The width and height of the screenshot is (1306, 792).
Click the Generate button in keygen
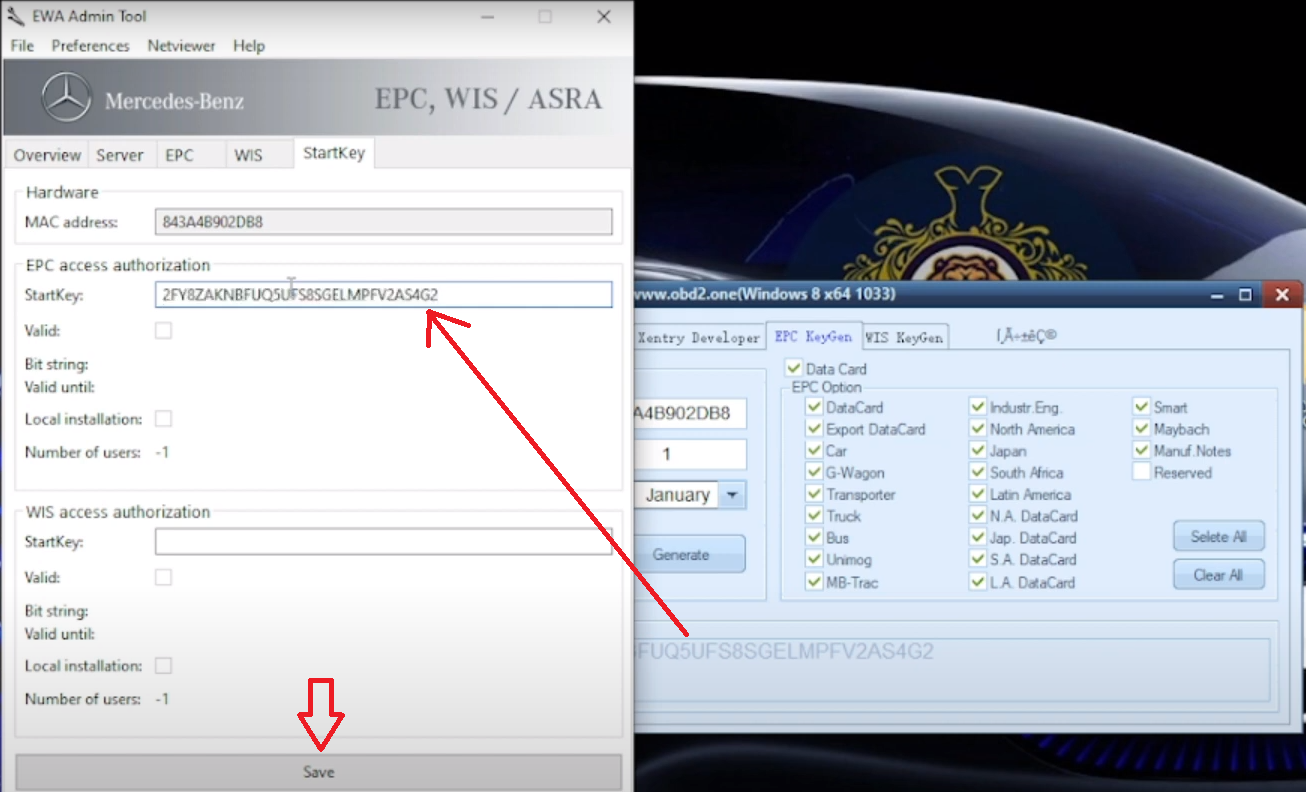coord(689,554)
